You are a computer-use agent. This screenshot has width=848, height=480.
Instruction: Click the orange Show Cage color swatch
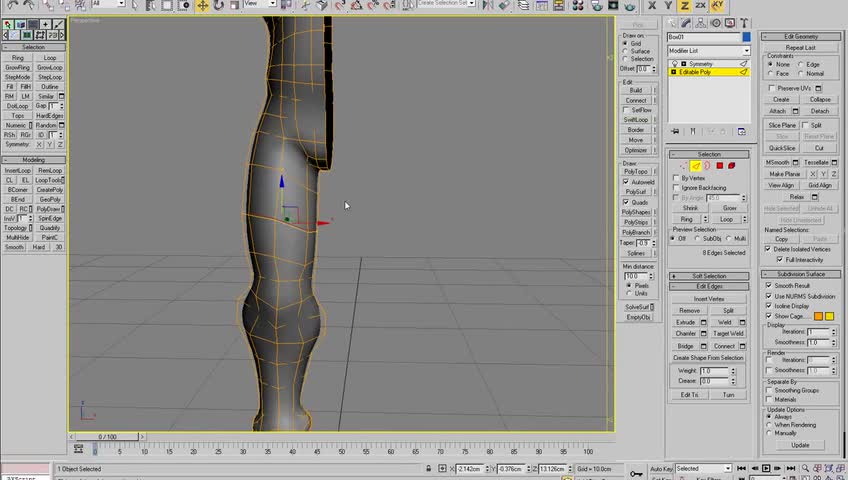pos(818,316)
